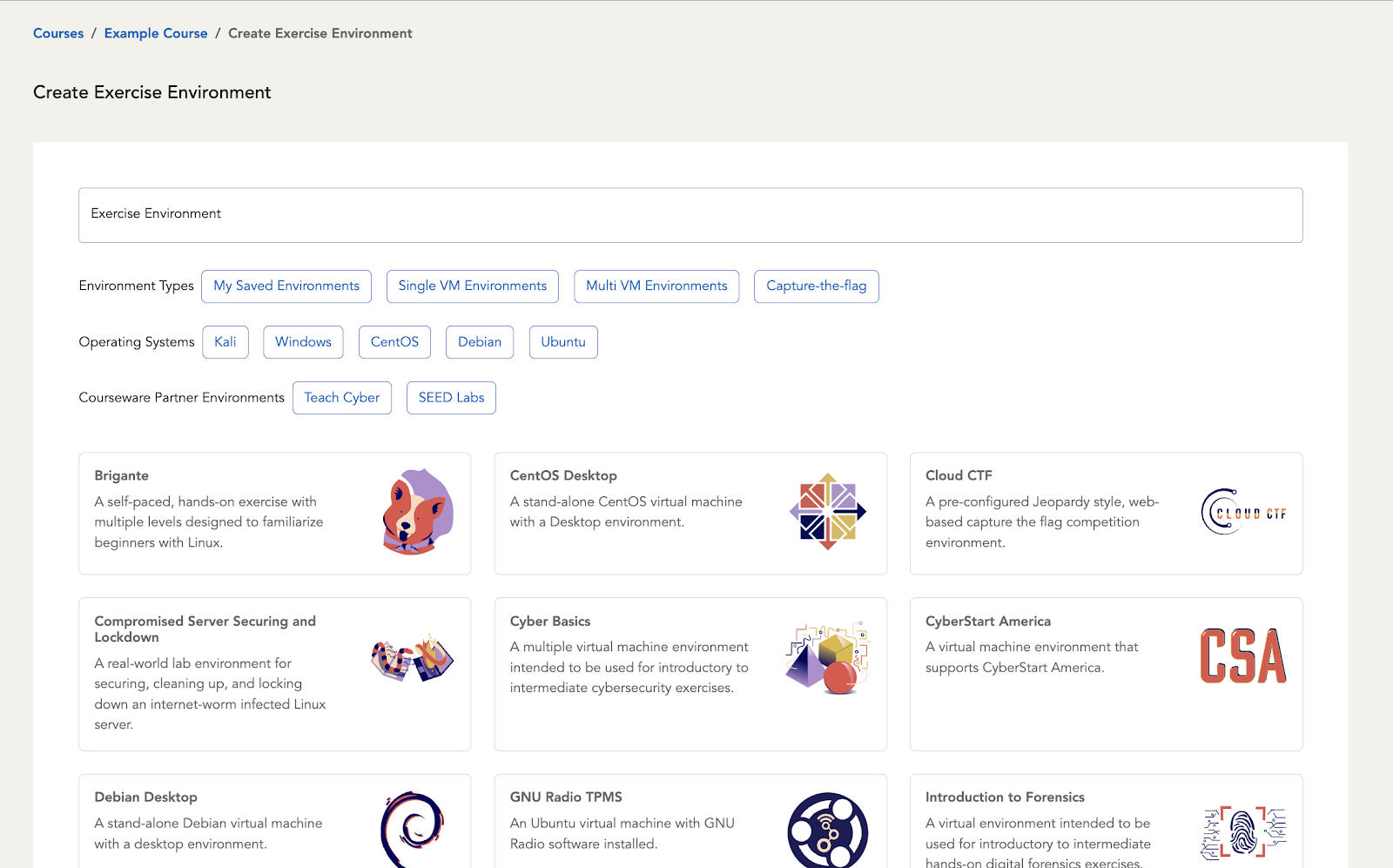Filter by CentOS operating system
Screen dimensions: 1393x868
(x=394, y=342)
